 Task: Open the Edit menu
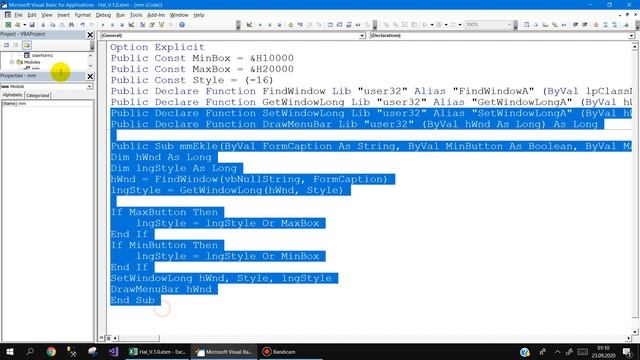(x=32, y=15)
